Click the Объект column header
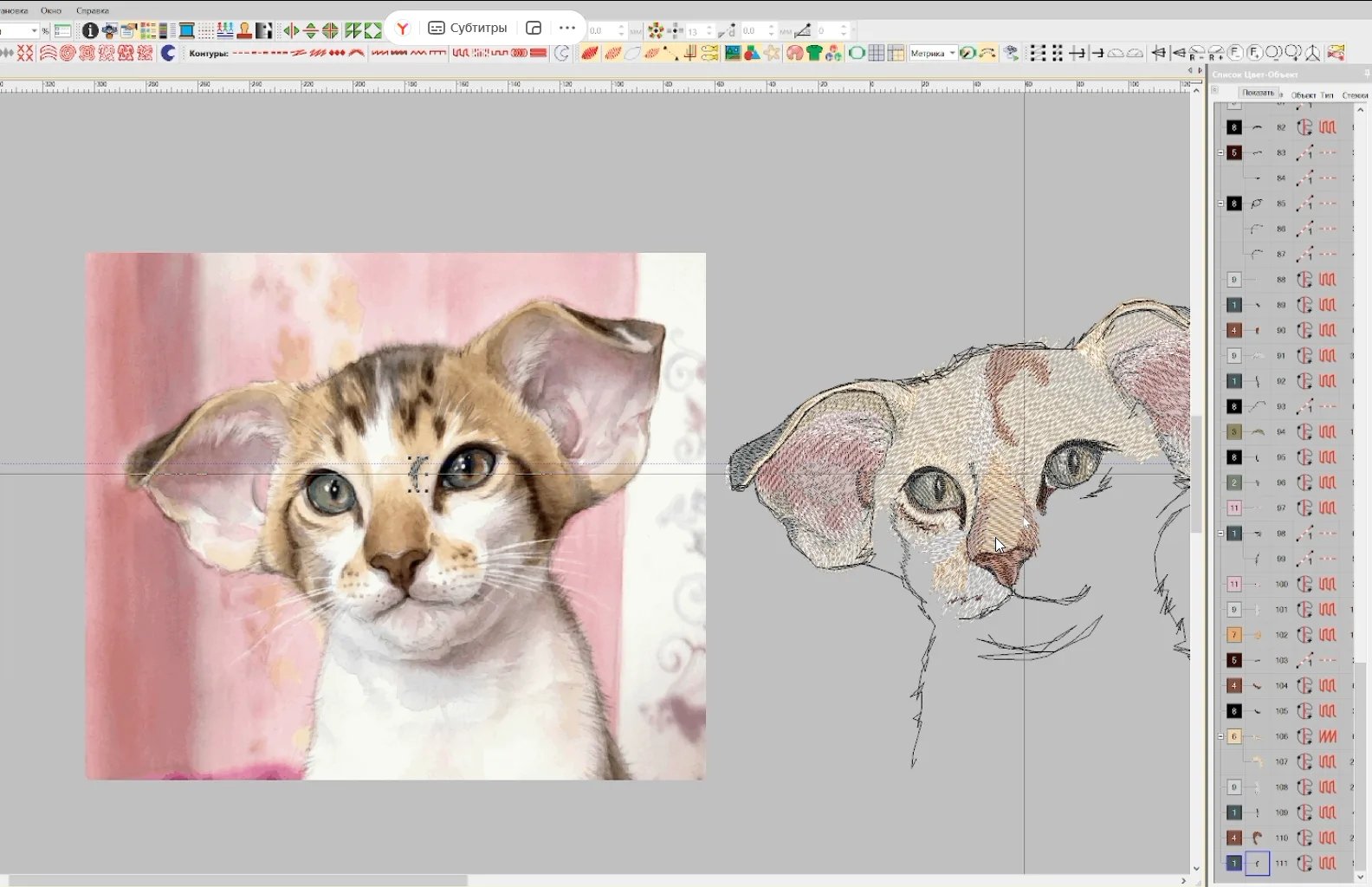Image resolution: width=1372 pixels, height=887 pixels. tap(1304, 94)
